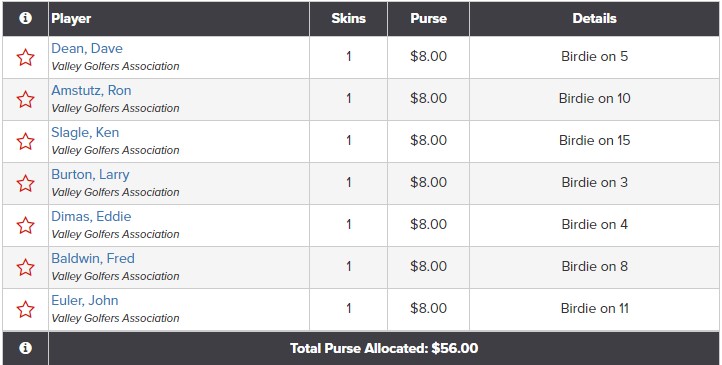This screenshot has height=365, width=722.
Task: Star the Slagle, Ken row
Action: click(x=25, y=141)
